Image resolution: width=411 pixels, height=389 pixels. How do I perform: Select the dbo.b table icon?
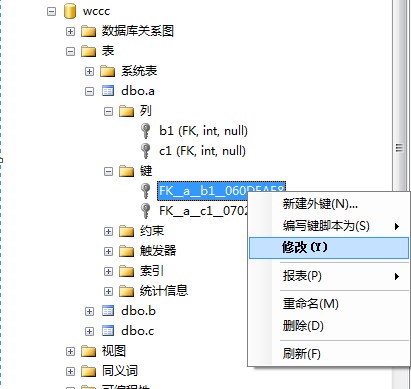click(x=108, y=311)
